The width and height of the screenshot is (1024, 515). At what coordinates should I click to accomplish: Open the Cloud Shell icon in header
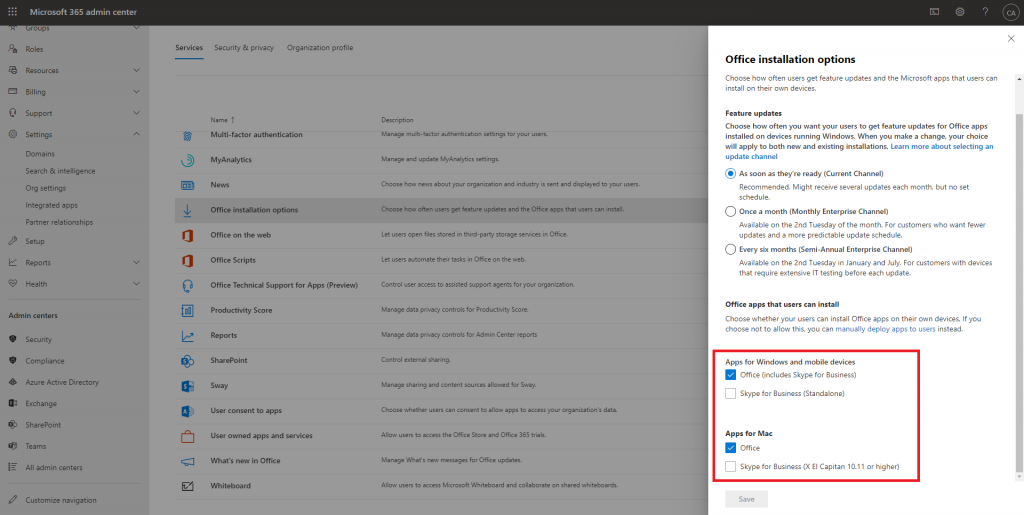tap(935, 12)
